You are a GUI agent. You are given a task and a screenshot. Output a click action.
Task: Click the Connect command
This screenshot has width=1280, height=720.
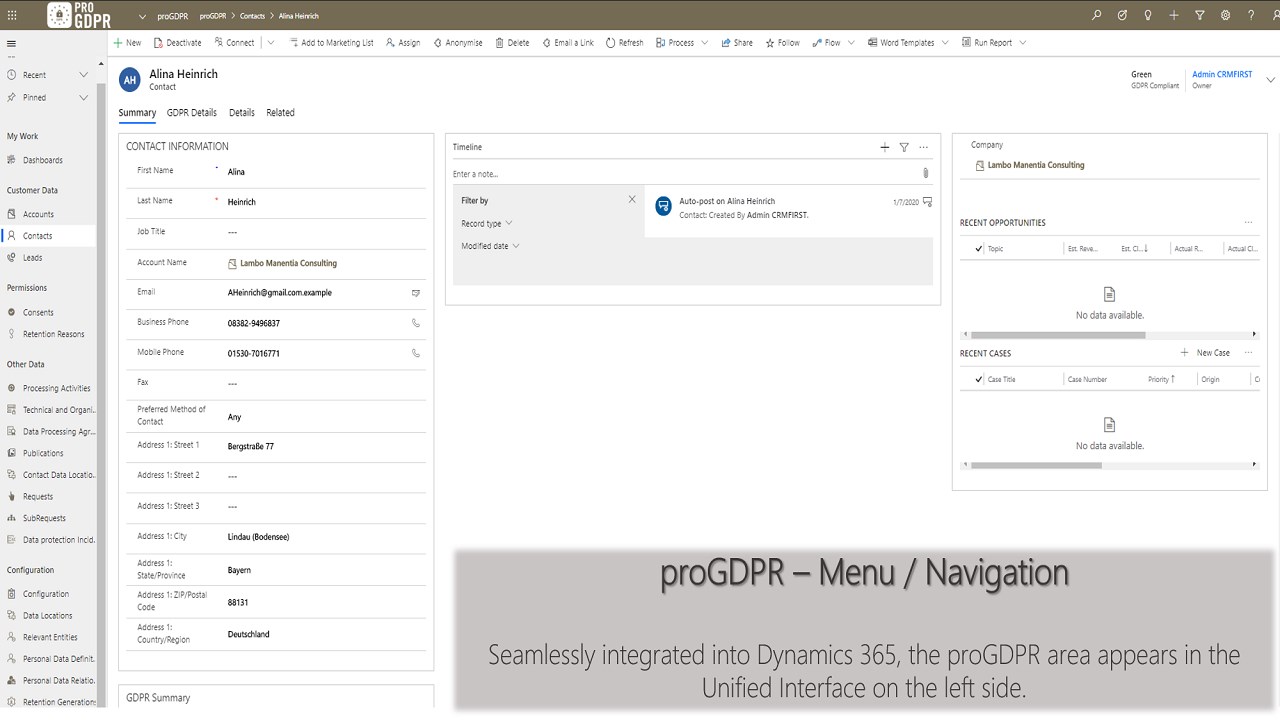234,43
